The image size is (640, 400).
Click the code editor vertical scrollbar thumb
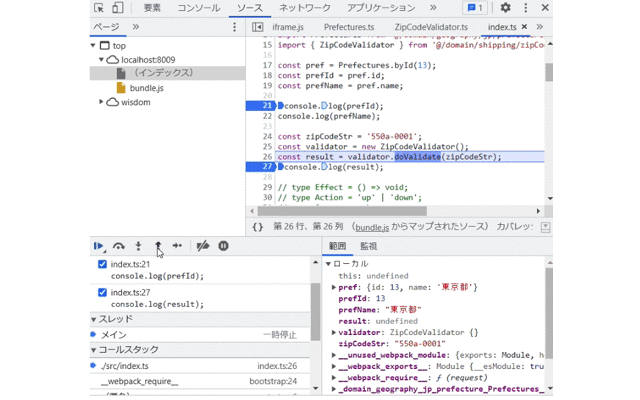[x=549, y=72]
